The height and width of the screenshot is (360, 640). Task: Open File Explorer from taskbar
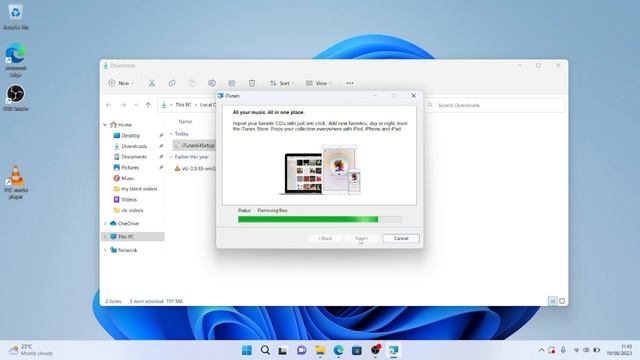(x=320, y=350)
